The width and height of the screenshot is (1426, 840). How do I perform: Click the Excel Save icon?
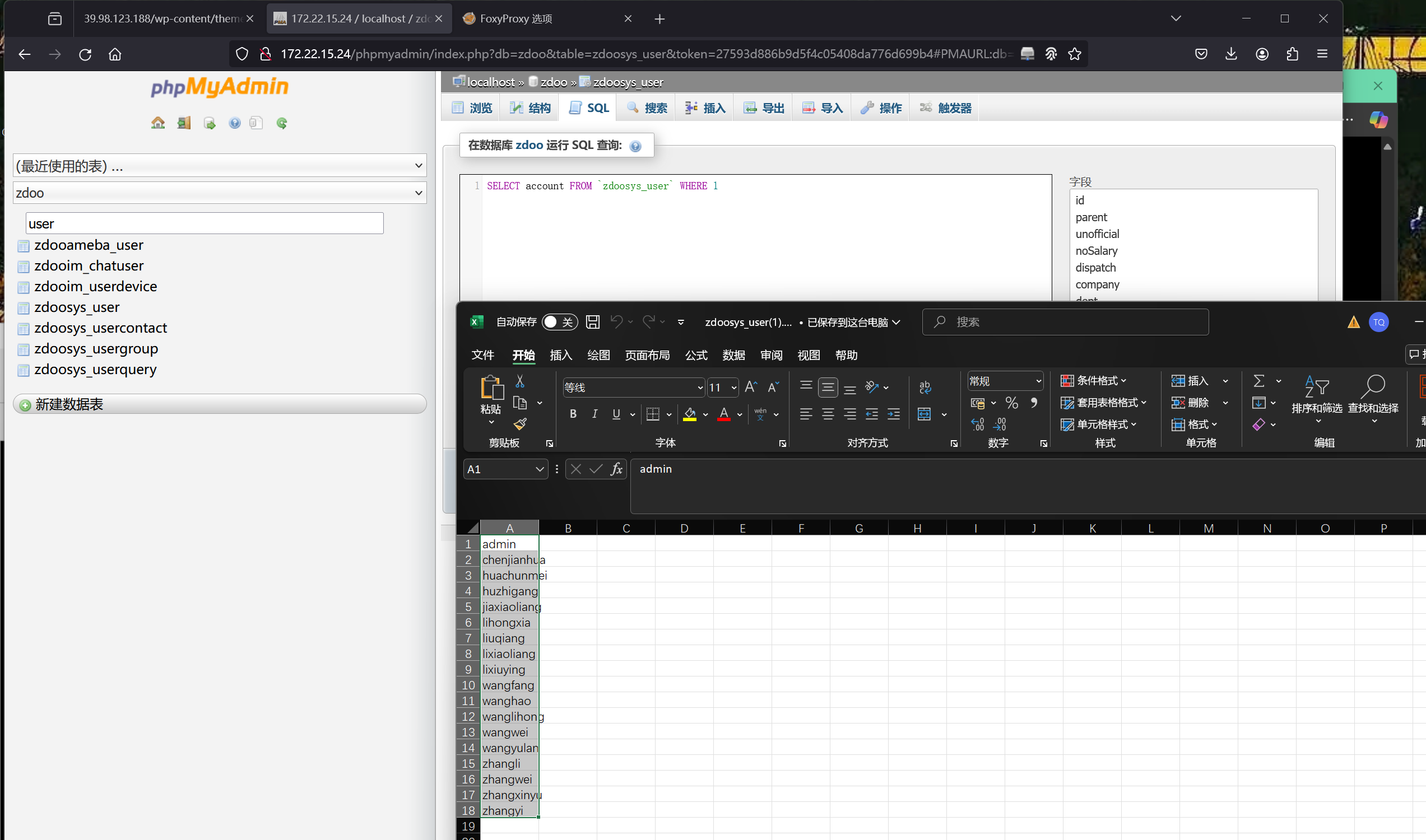click(x=592, y=322)
